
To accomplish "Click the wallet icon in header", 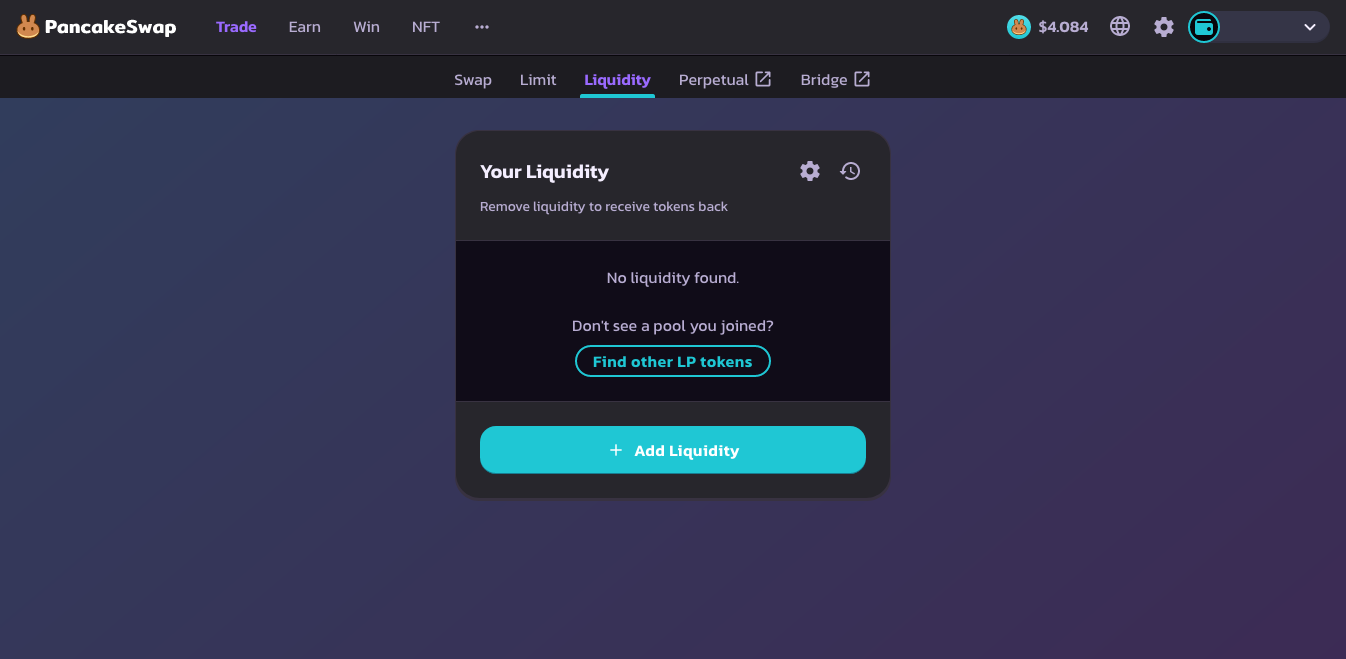I will click(1204, 27).
